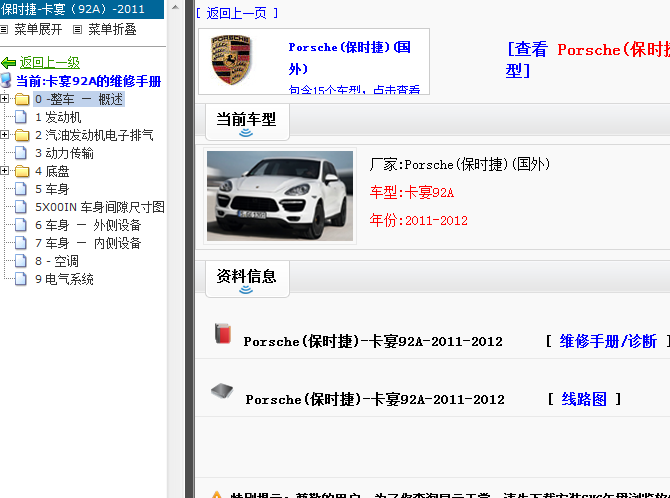Click document icon of 6 车身 一 外侧设备
670x498 pixels.
21,225
